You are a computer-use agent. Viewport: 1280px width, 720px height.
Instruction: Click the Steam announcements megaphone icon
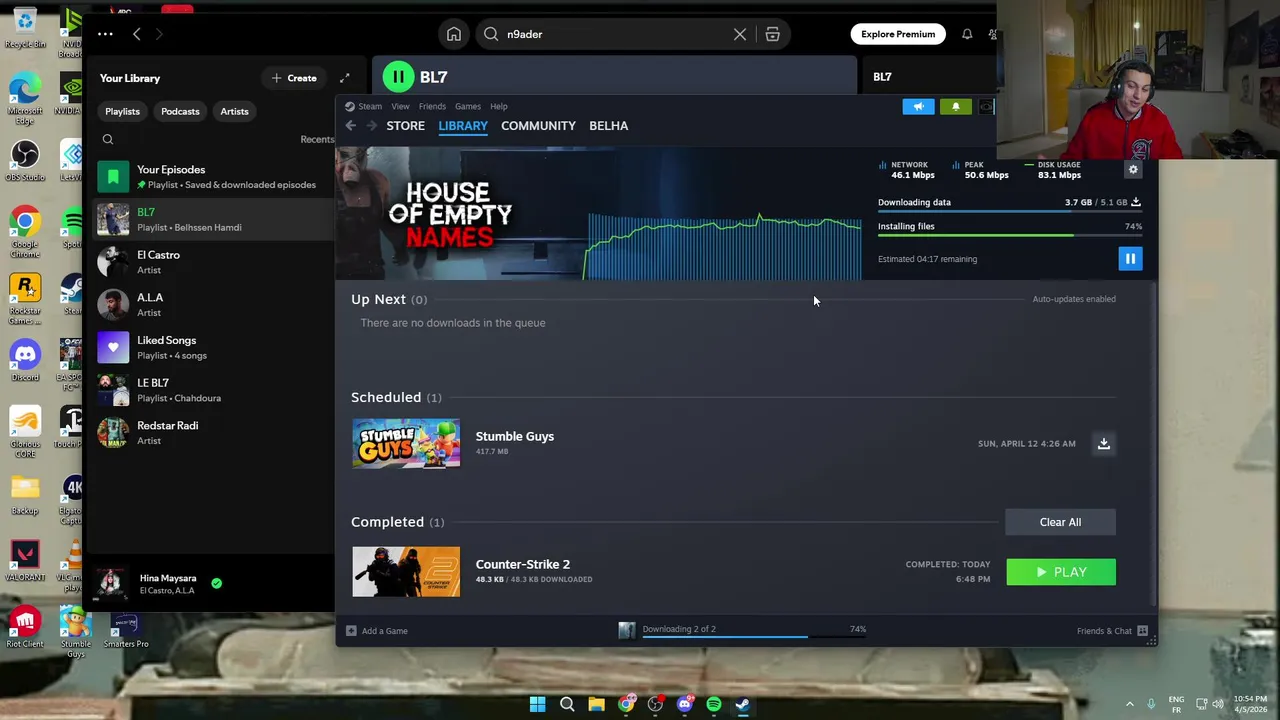point(918,106)
